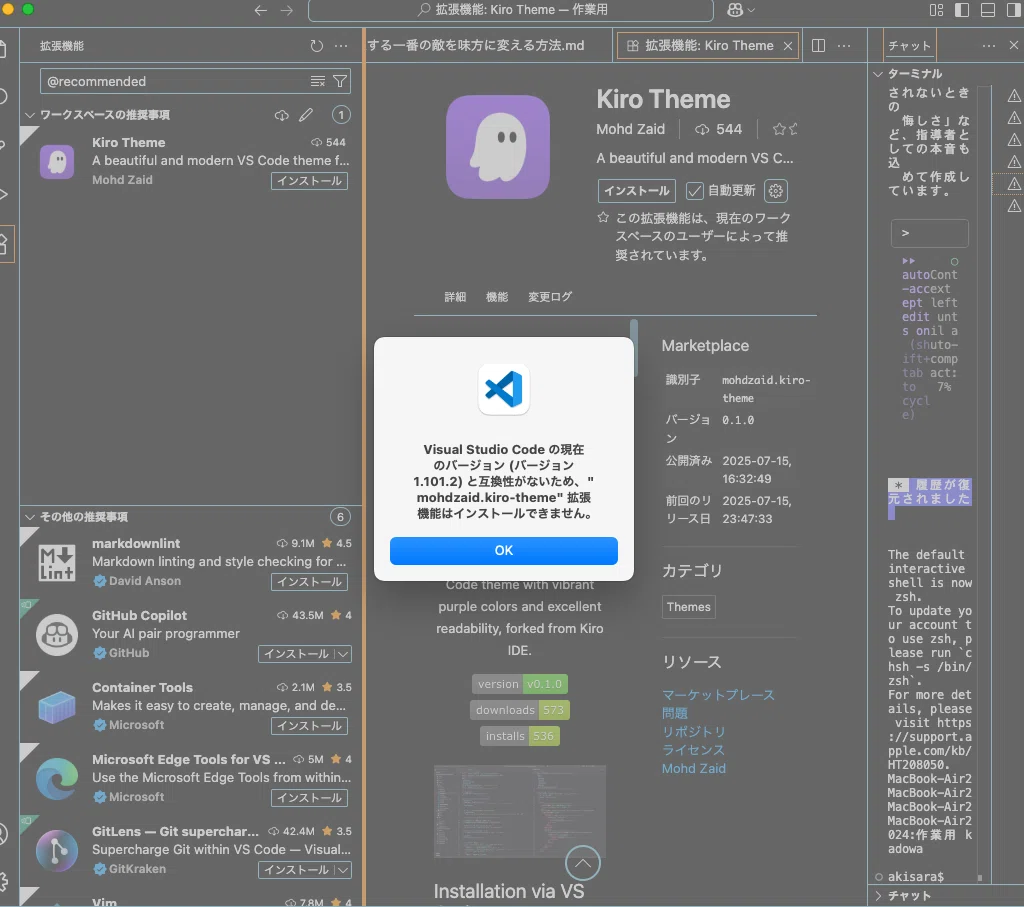Select the Kiro Theme list entry
This screenshot has width=1024, height=907.
pos(191,161)
